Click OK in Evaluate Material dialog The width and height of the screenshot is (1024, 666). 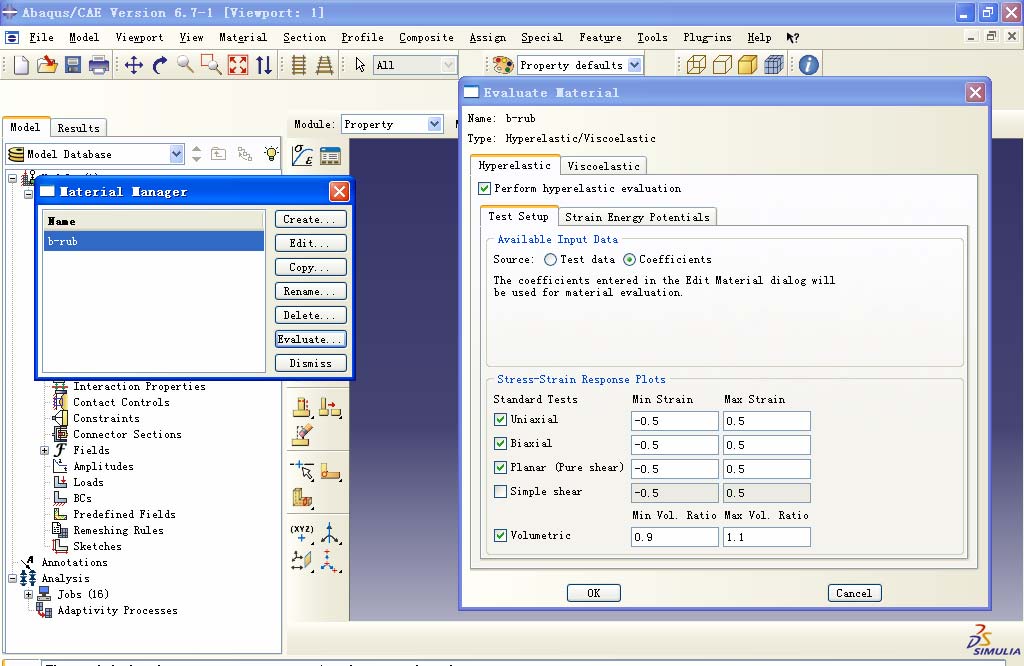click(x=593, y=593)
